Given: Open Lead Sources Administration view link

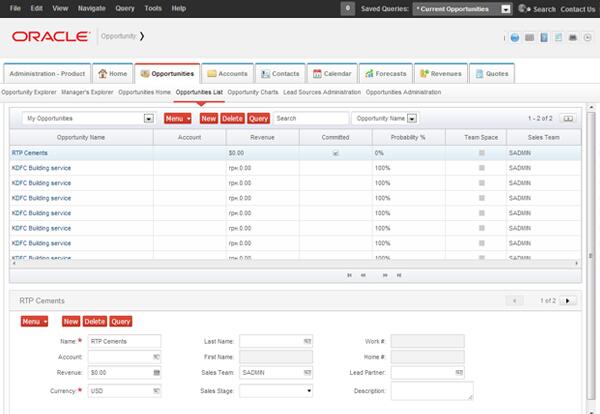Looking at the screenshot, I should click(x=322, y=92).
